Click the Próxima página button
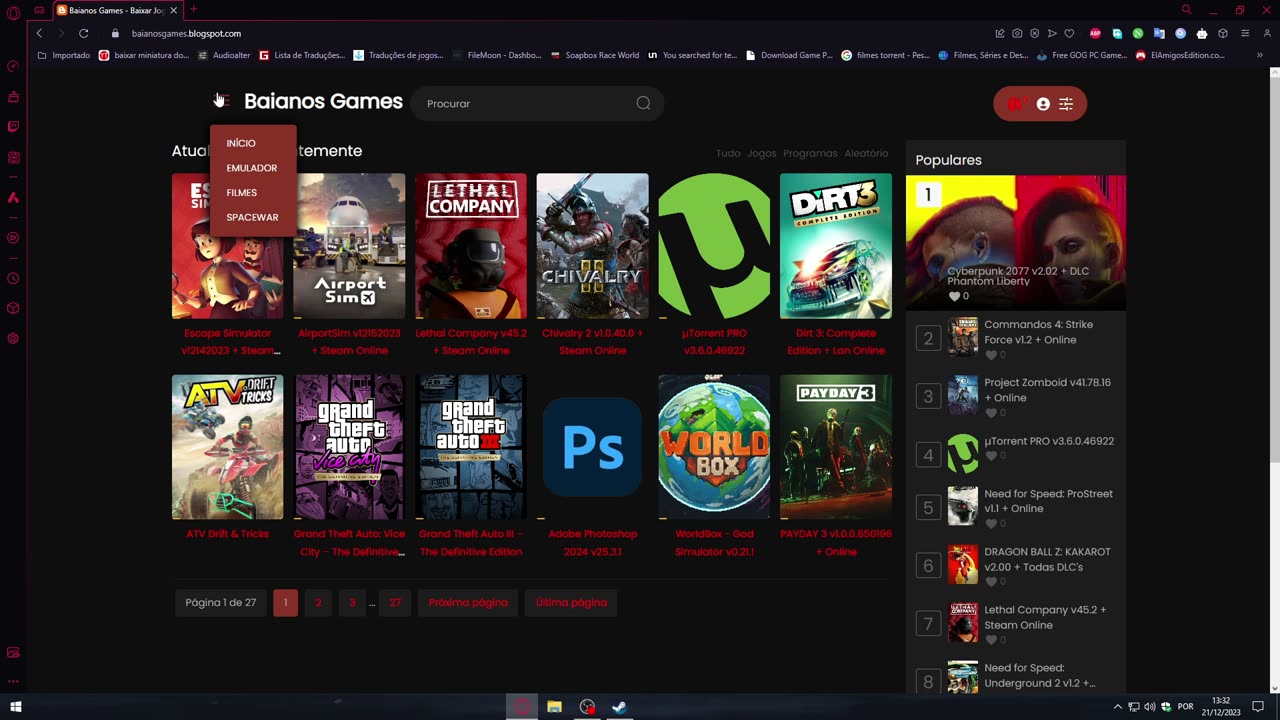Screen dimensions: 1280x720 (x=468, y=602)
